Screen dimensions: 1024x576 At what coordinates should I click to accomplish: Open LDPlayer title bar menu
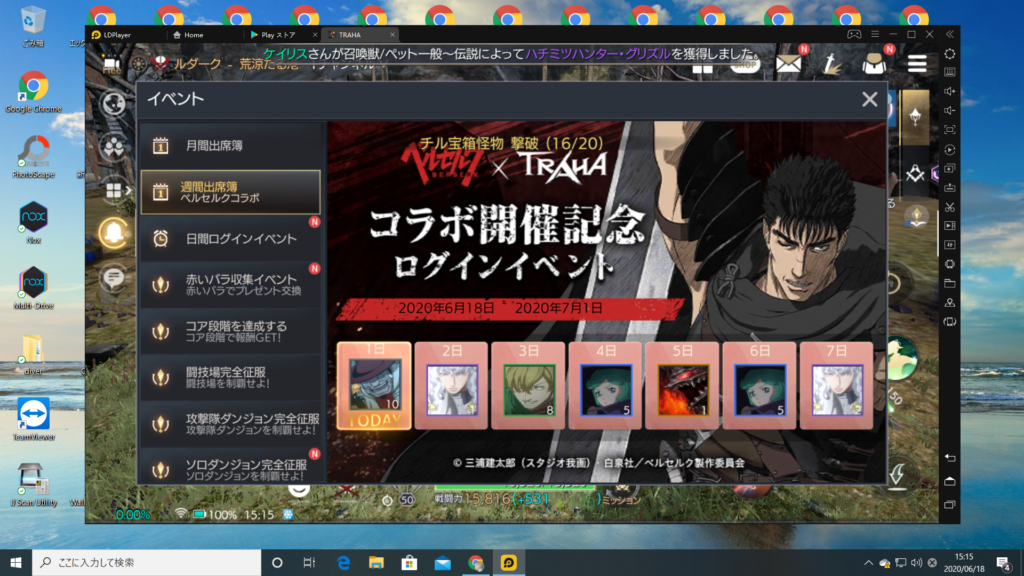tap(875, 34)
